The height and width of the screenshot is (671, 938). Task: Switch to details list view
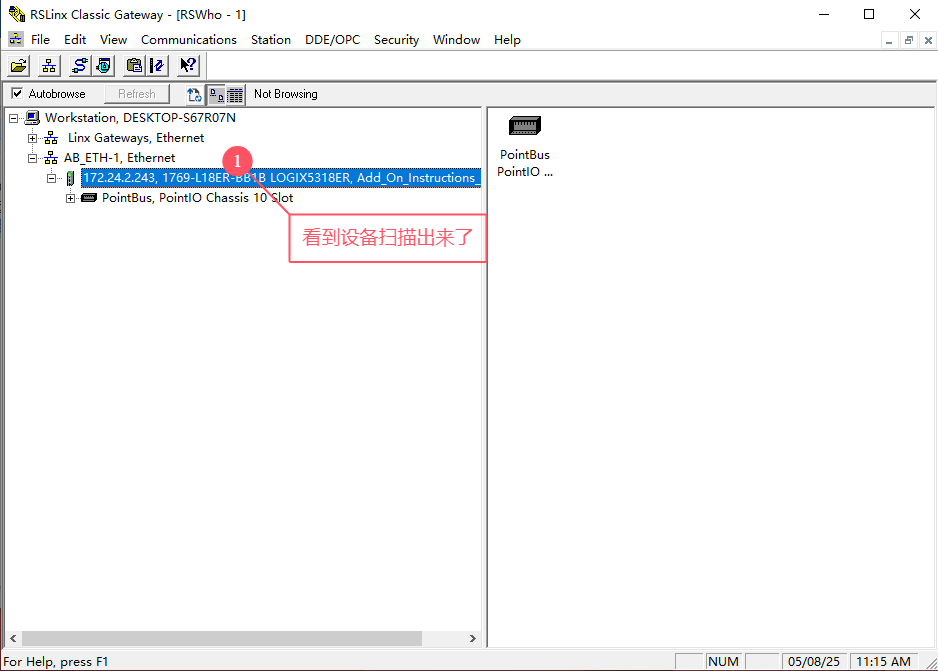tap(235, 94)
